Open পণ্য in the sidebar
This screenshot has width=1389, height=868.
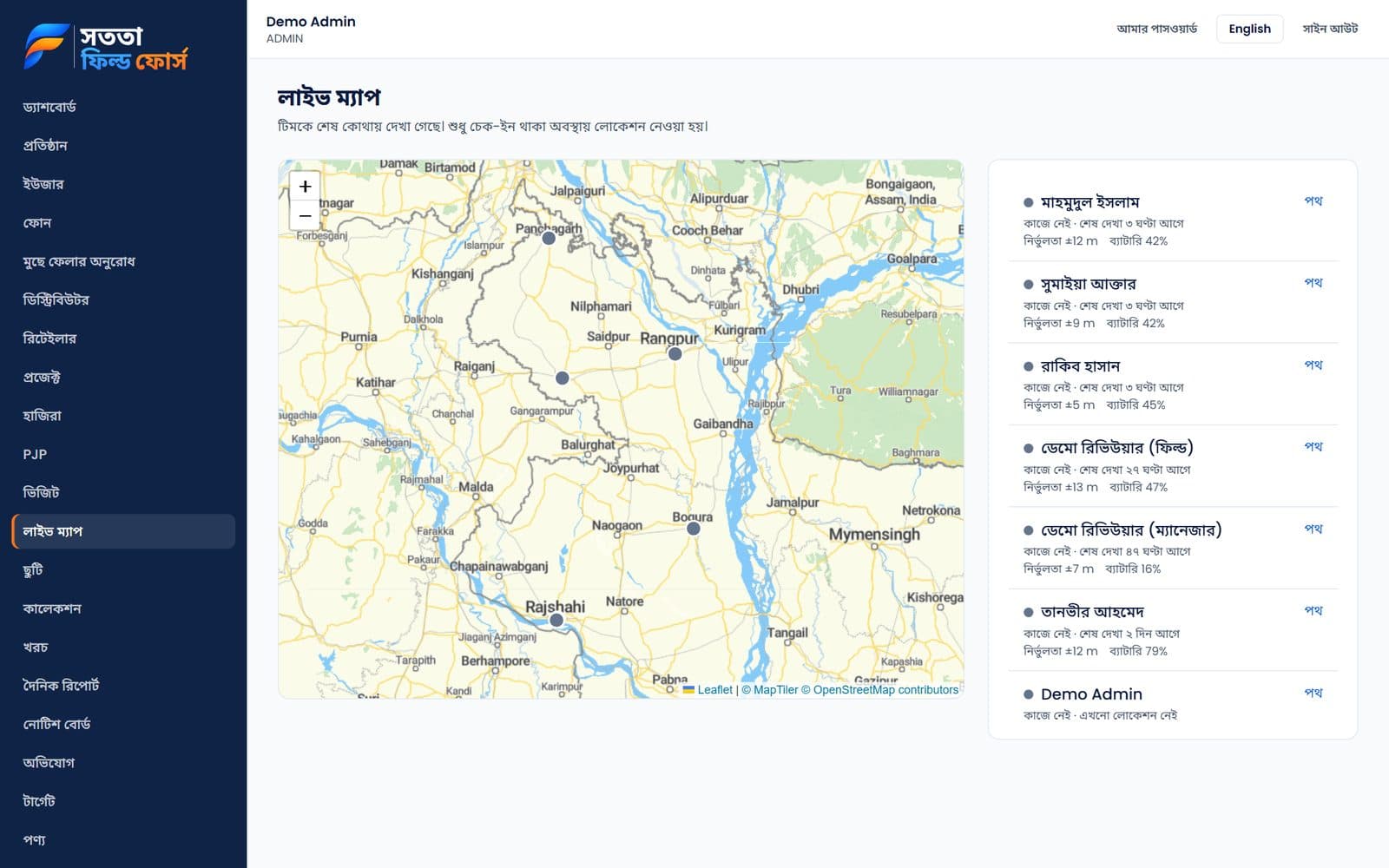123,839
